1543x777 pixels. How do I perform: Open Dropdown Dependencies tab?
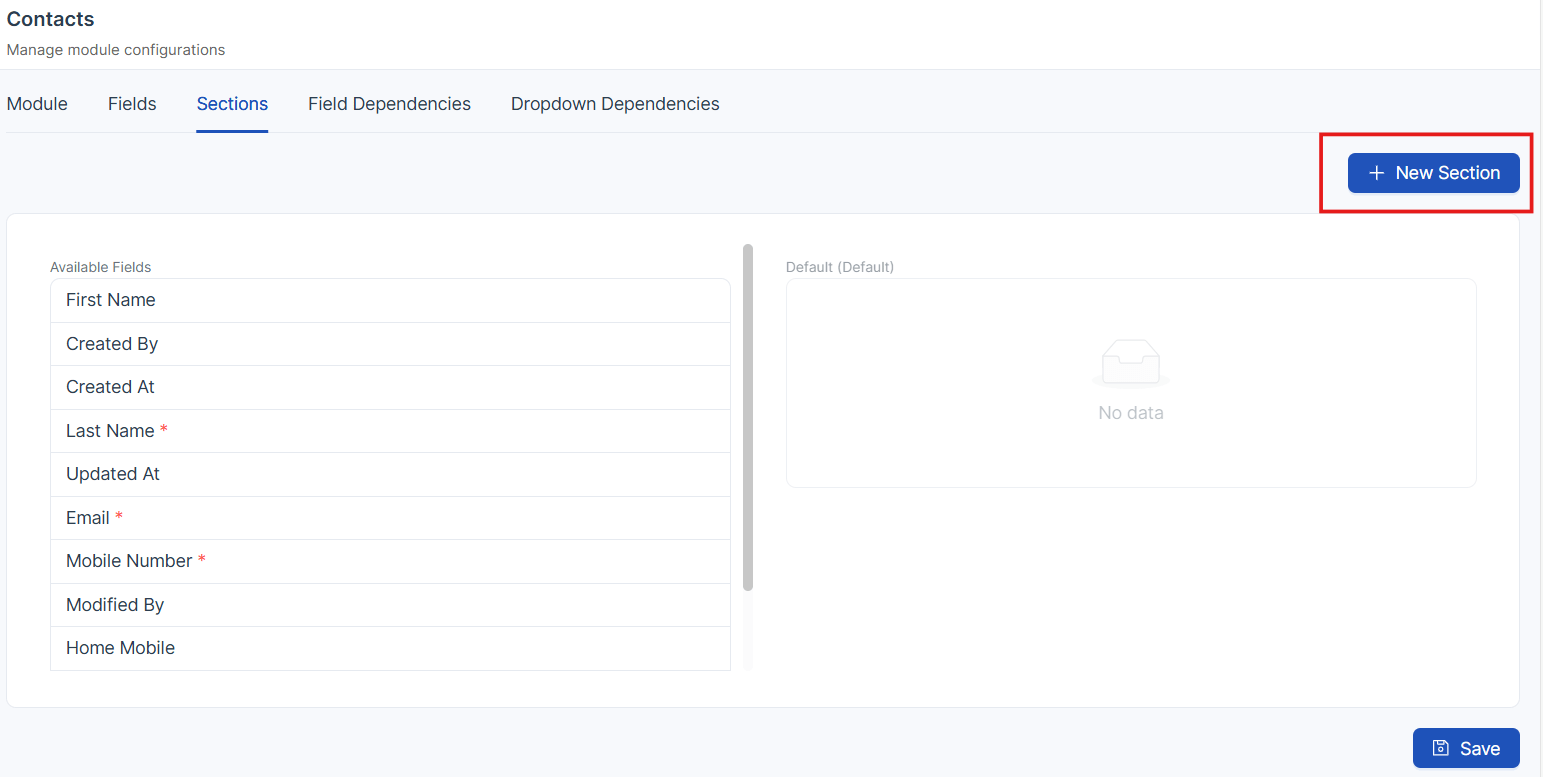tap(615, 104)
